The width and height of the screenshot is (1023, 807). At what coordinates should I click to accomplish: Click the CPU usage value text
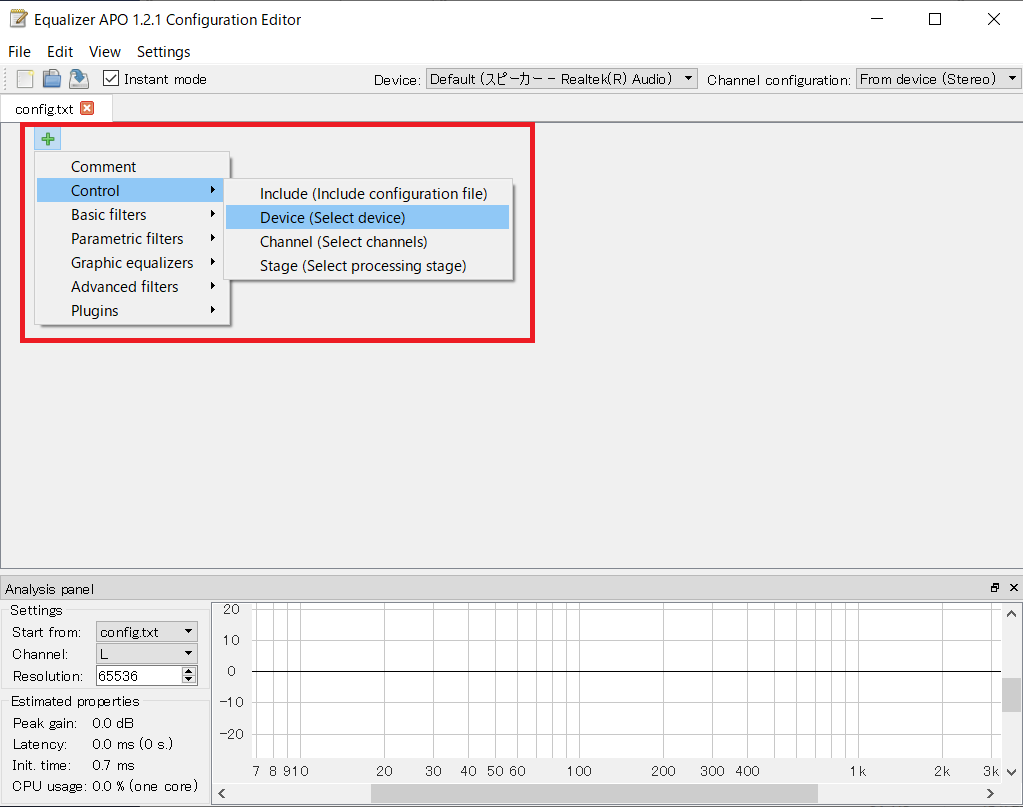point(145,786)
